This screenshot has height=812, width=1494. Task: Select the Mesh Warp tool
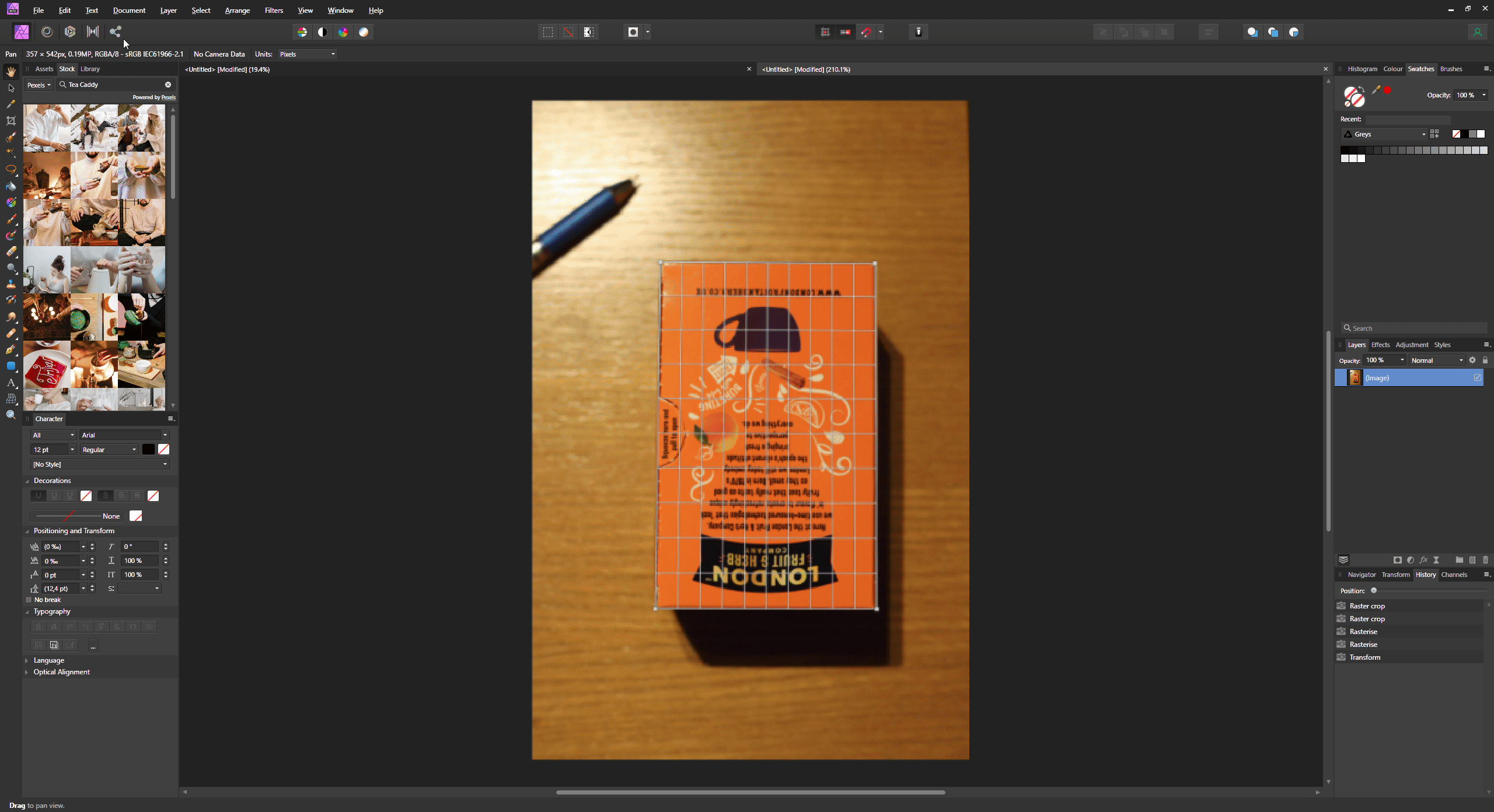click(x=11, y=398)
